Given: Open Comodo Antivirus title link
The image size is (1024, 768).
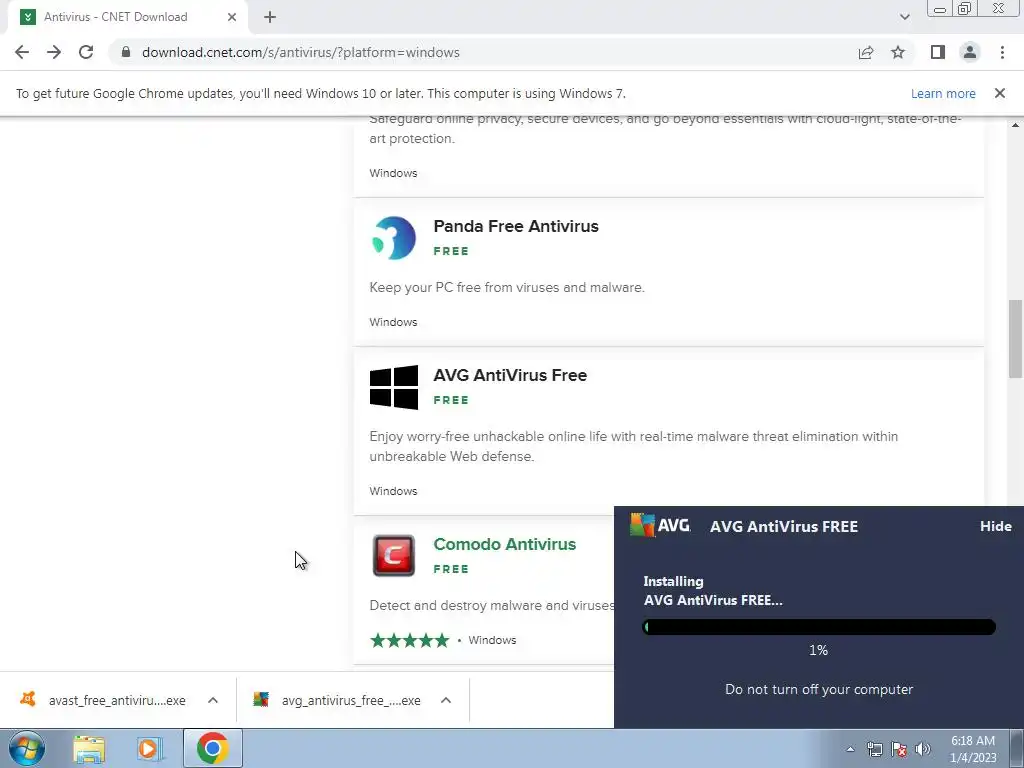Looking at the screenshot, I should click(505, 544).
